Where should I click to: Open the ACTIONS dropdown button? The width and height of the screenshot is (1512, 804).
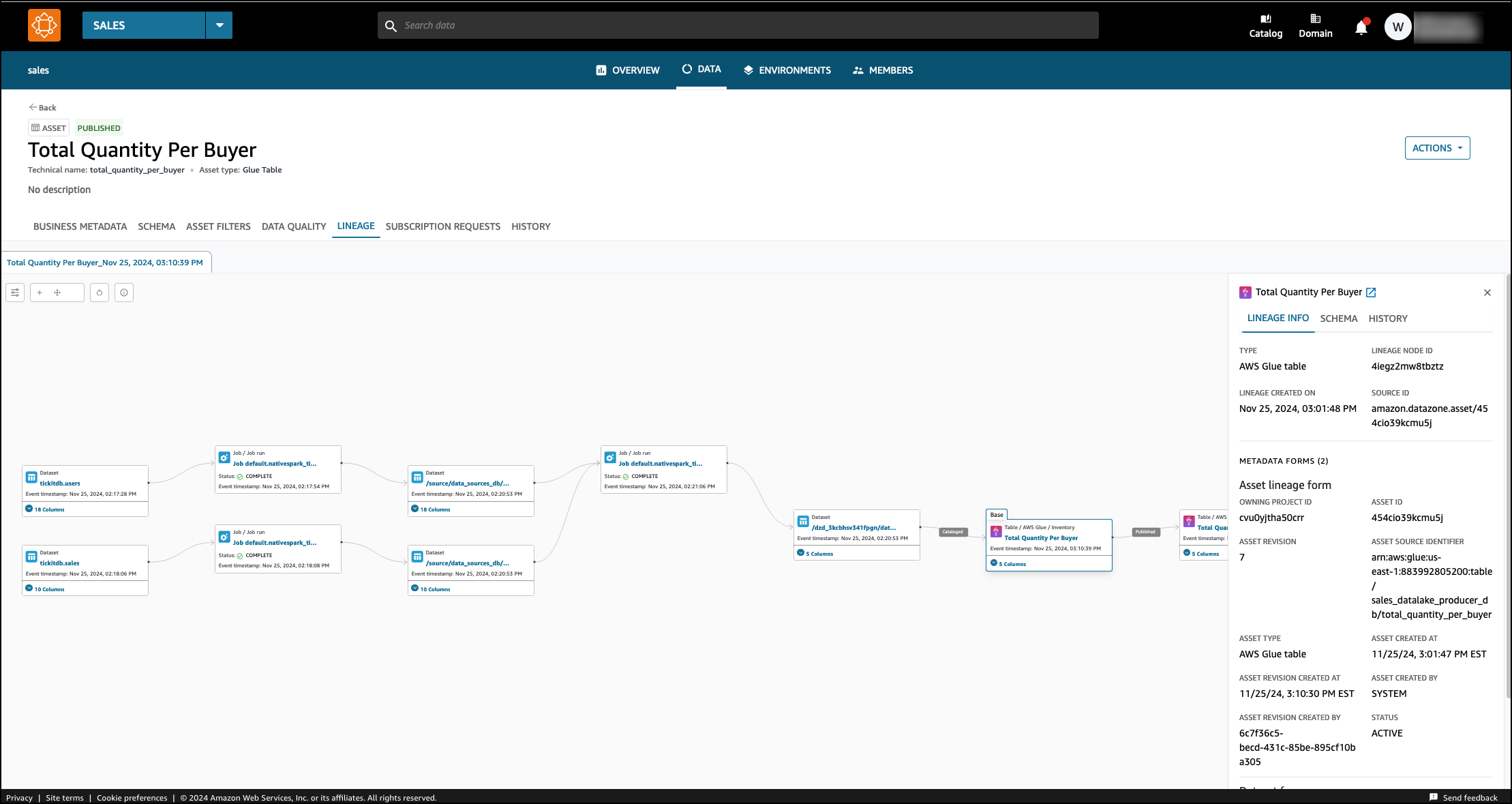(x=1437, y=148)
